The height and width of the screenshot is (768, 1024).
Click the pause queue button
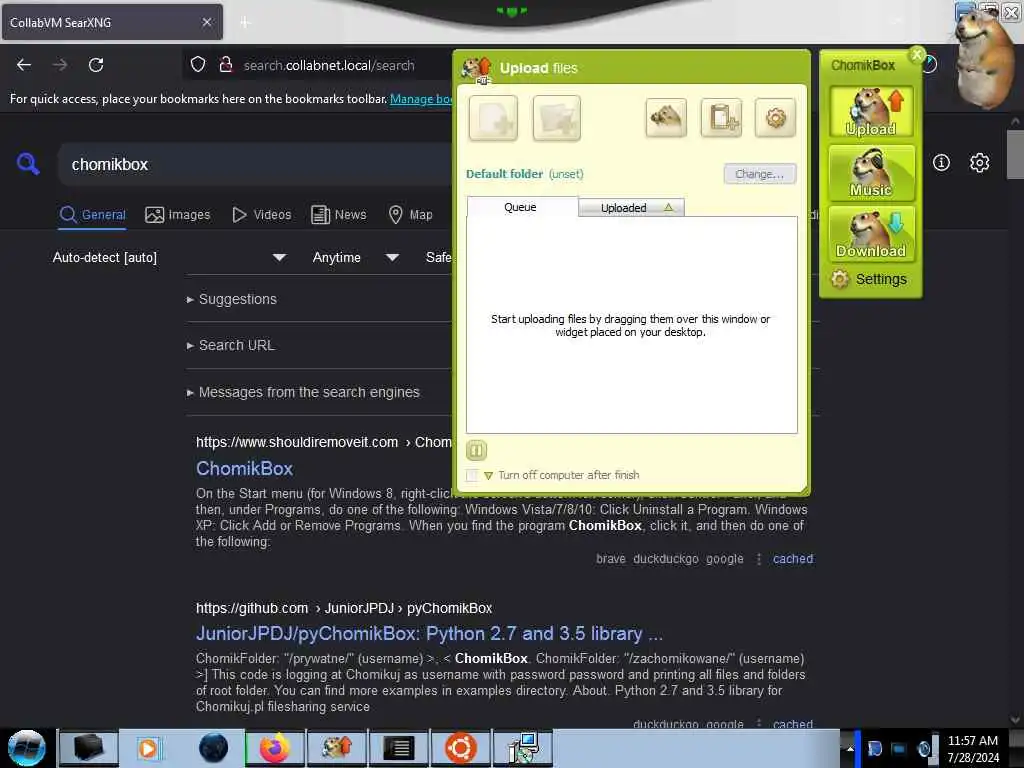tap(476, 450)
